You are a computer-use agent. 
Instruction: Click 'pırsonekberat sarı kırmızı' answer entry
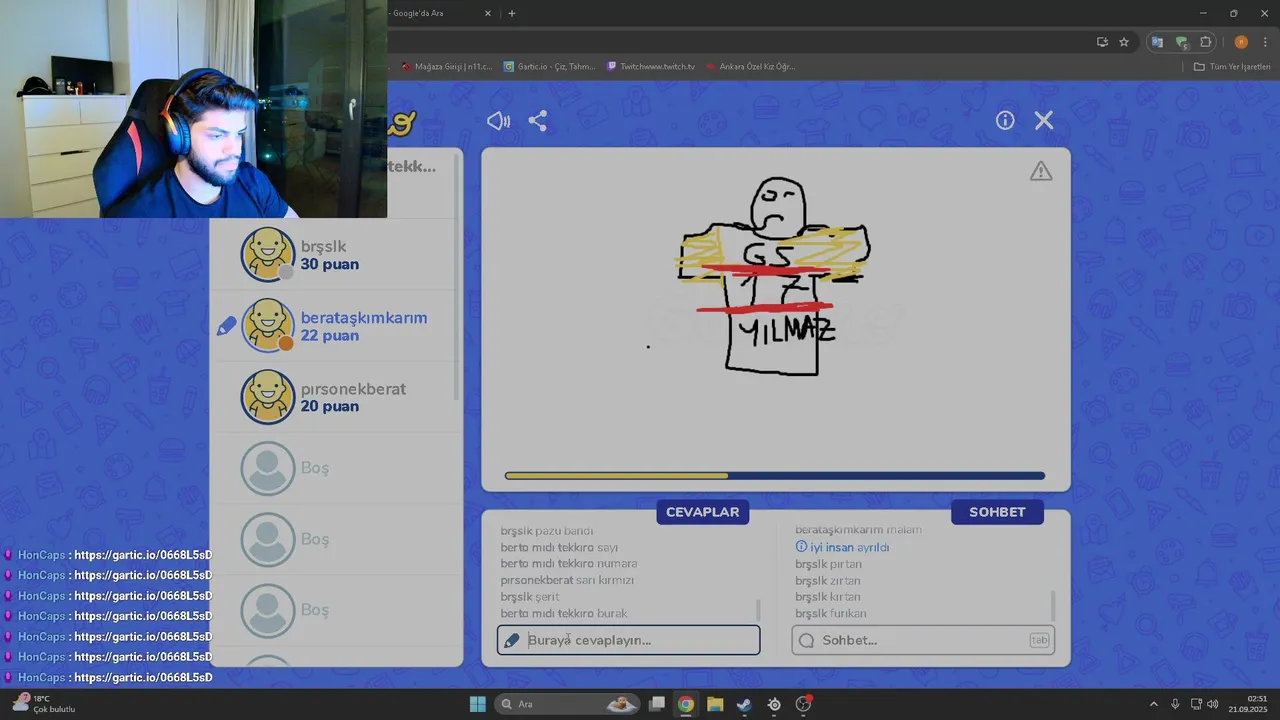coord(567,580)
